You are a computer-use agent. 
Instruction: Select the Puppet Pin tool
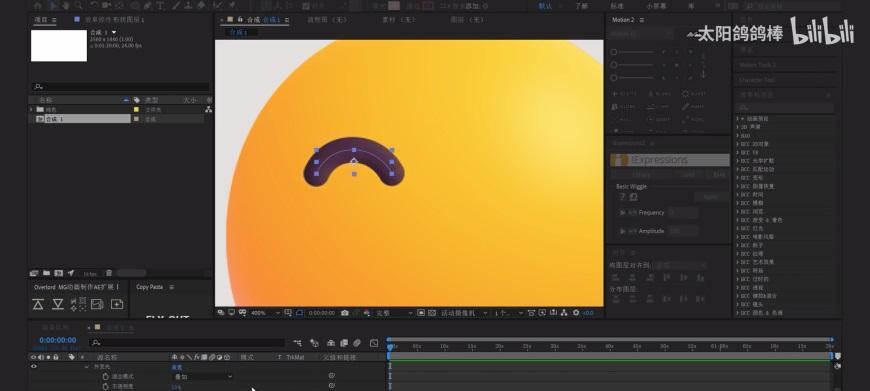pyautogui.click(x=233, y=6)
